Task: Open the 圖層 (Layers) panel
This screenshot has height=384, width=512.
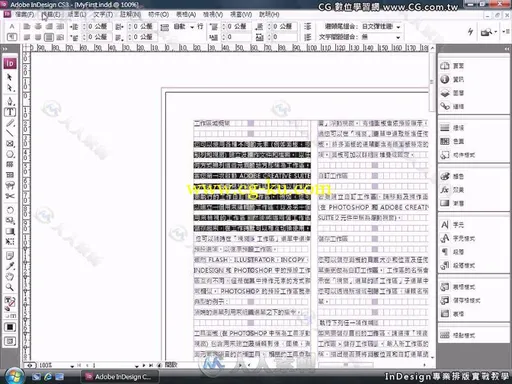Action: (x=452, y=93)
